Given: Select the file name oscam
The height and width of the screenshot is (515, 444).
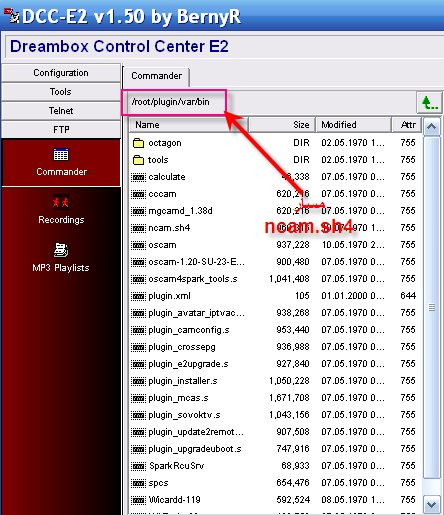Looking at the screenshot, I should point(162,245).
